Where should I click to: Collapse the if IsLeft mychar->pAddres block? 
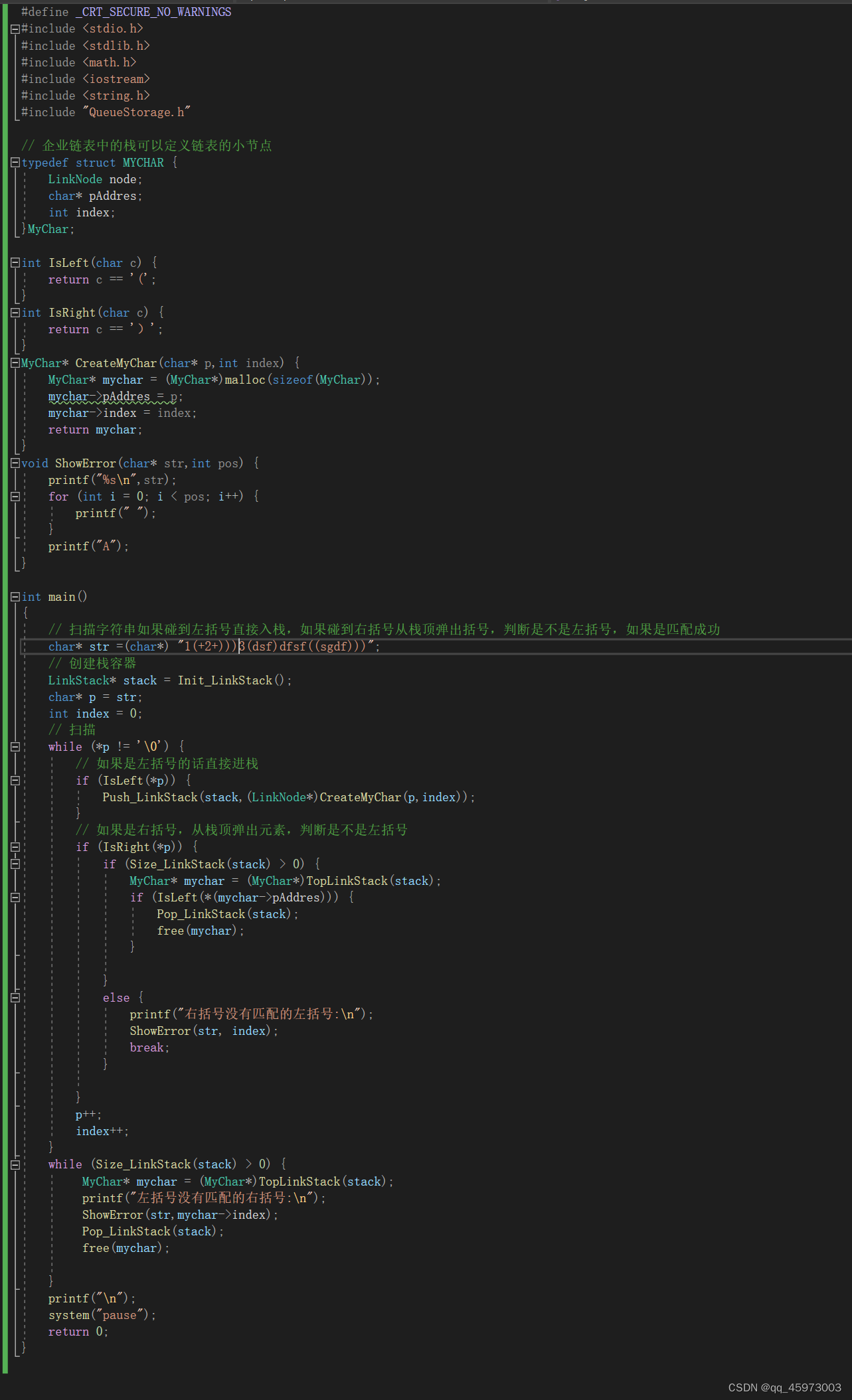tap(15, 897)
